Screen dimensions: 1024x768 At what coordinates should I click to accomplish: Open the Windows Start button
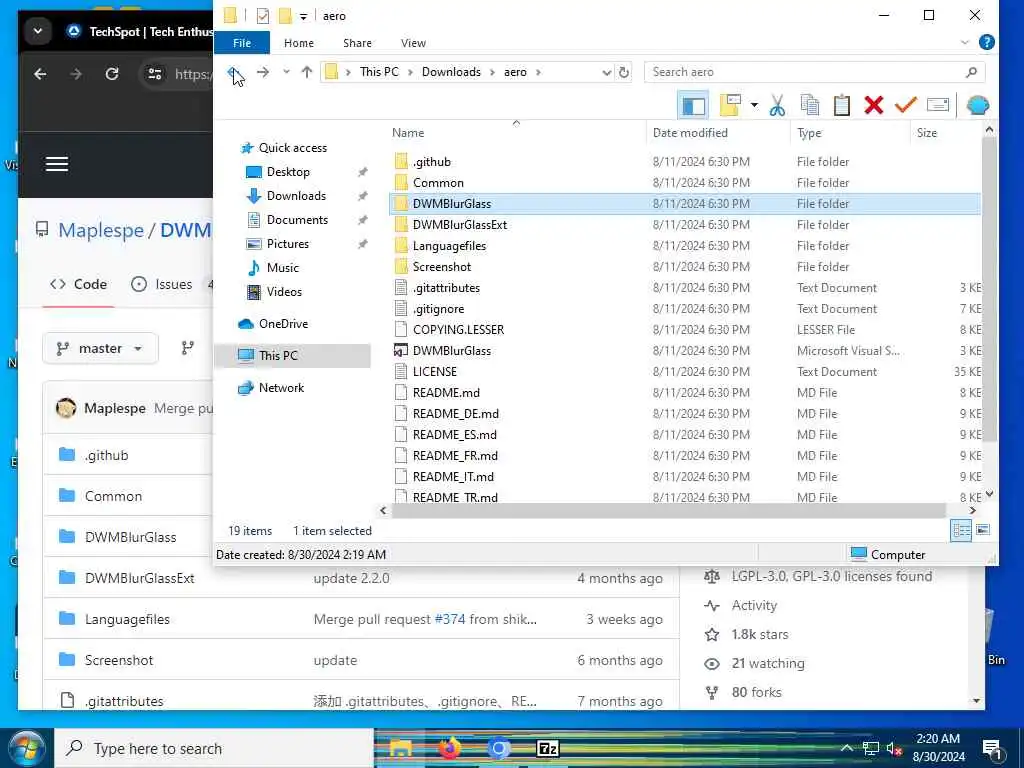(27, 748)
